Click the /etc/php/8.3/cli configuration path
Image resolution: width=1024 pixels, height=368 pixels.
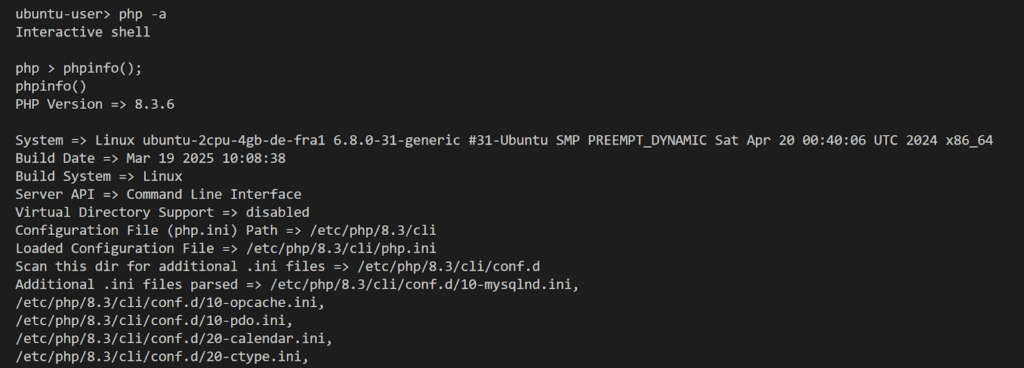(x=341, y=230)
